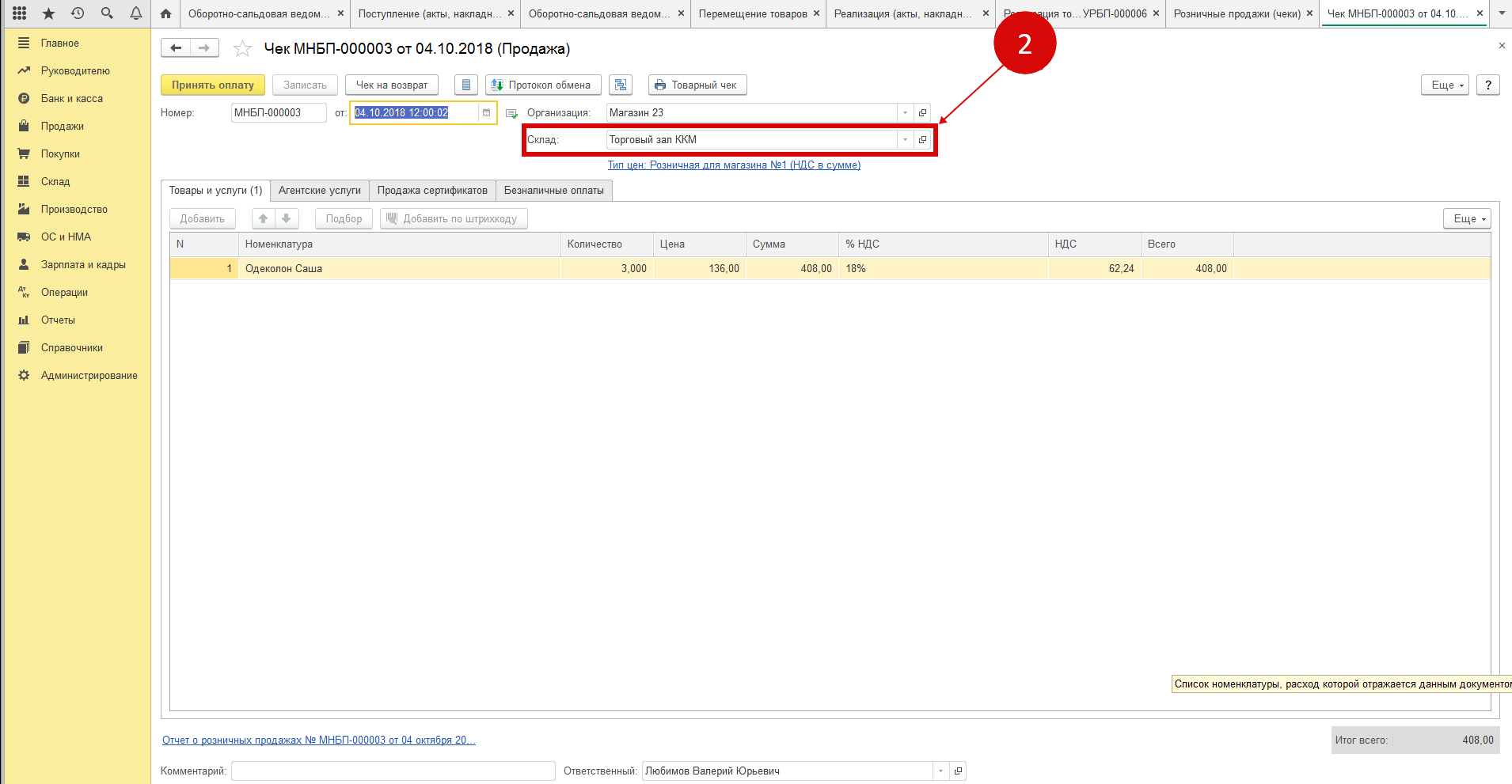The image size is (1512, 784).
Task: Open Продажи section
Action: (63, 127)
